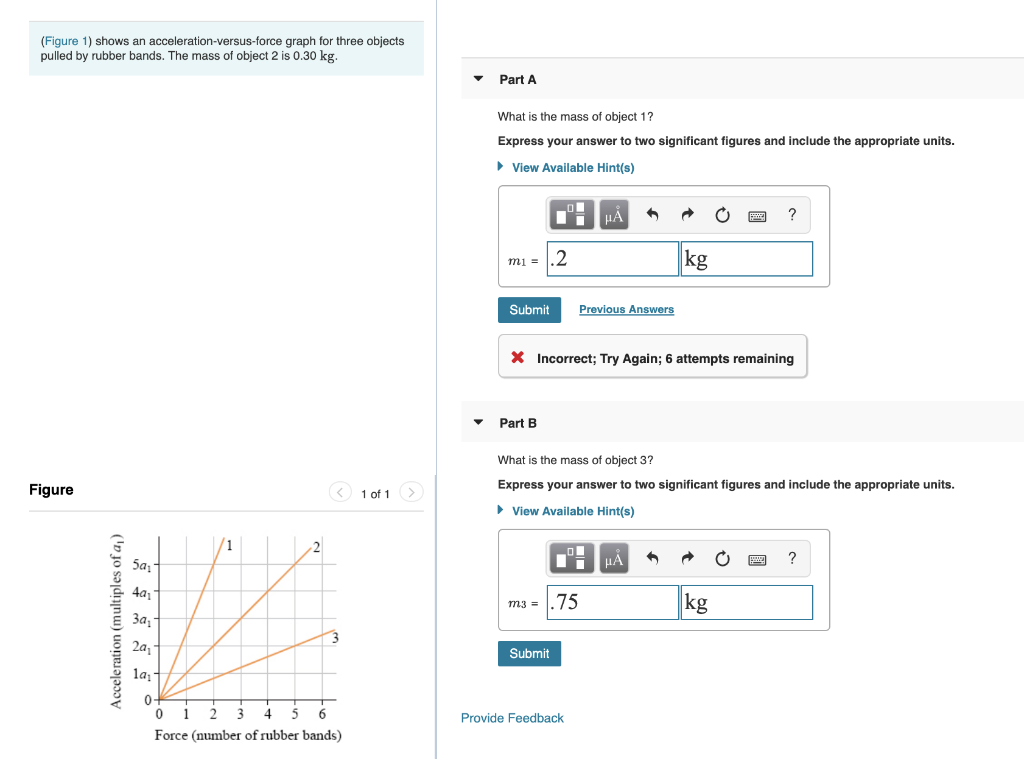Viewport: 1024px width, 759px height.
Task: Collapse the Part A section
Action: [477, 78]
